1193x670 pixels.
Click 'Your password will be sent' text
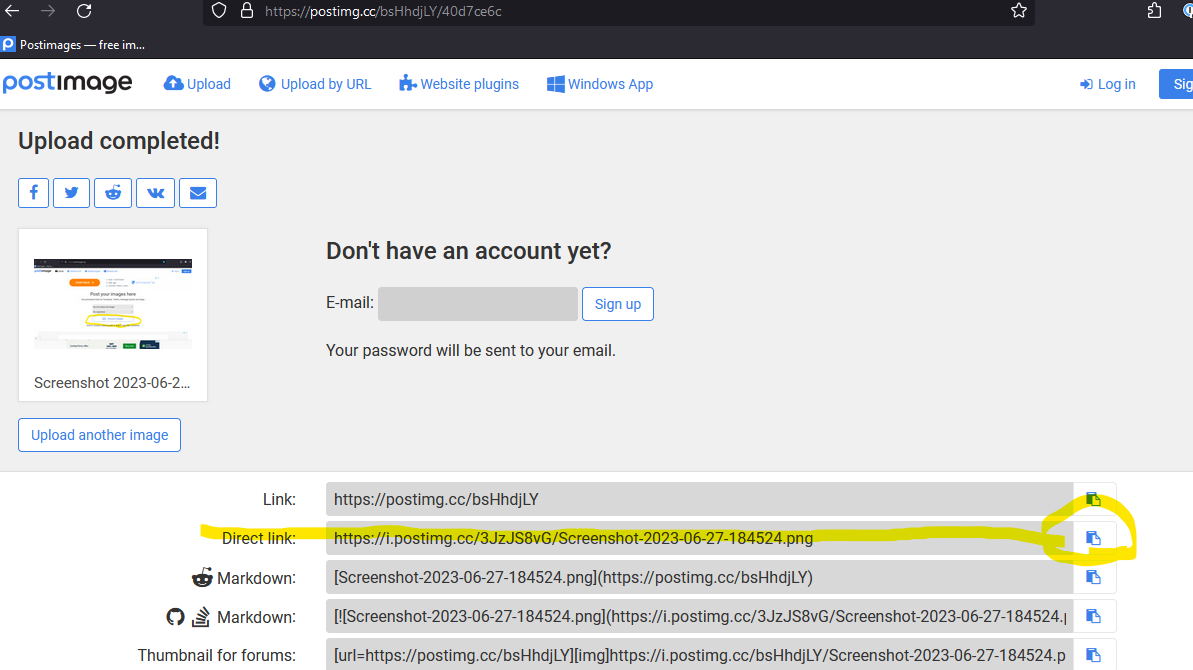[471, 351]
